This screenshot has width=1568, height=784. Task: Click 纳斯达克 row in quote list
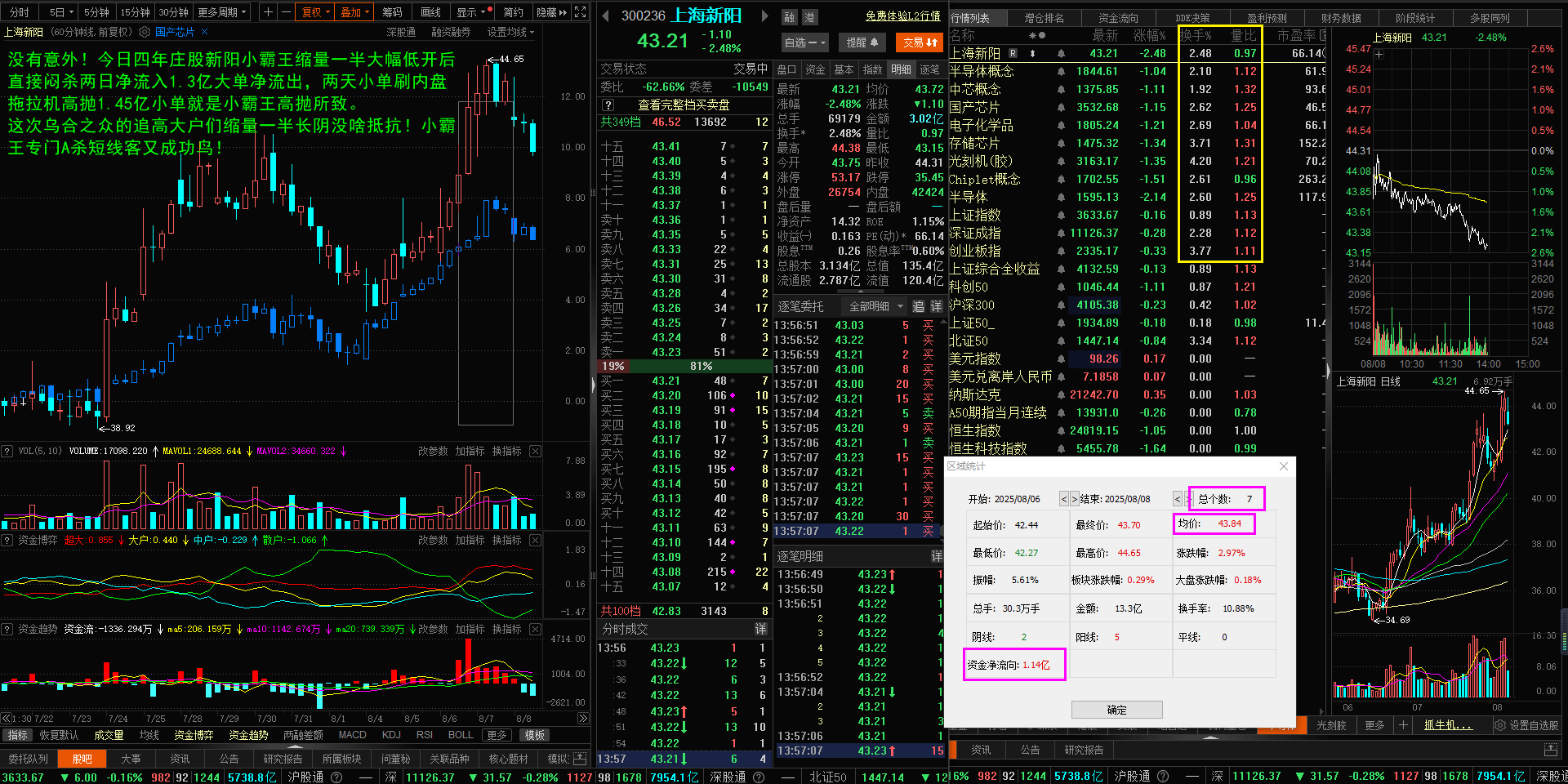(1135, 394)
